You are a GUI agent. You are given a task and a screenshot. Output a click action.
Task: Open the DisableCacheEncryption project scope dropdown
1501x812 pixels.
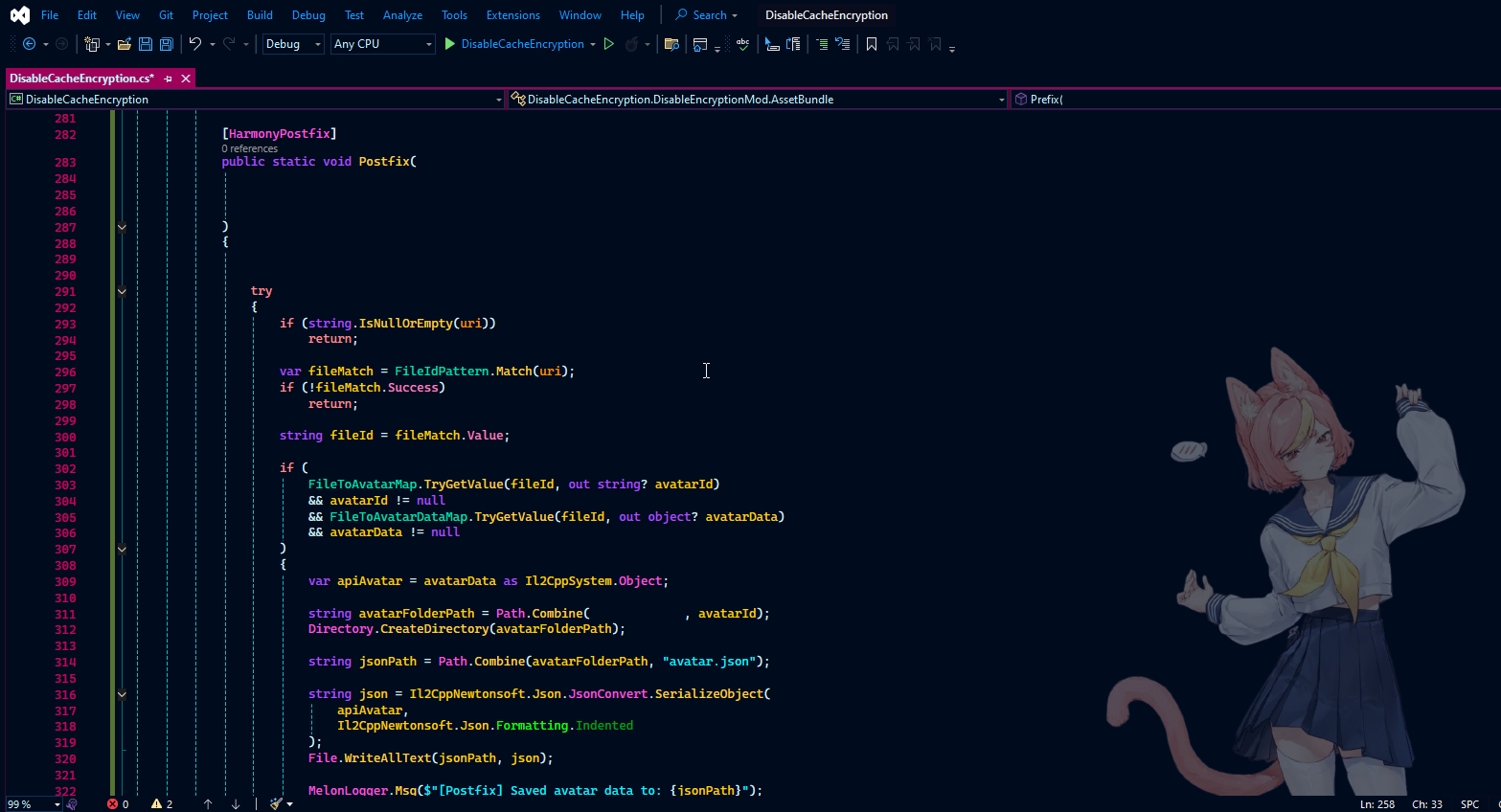(256, 100)
